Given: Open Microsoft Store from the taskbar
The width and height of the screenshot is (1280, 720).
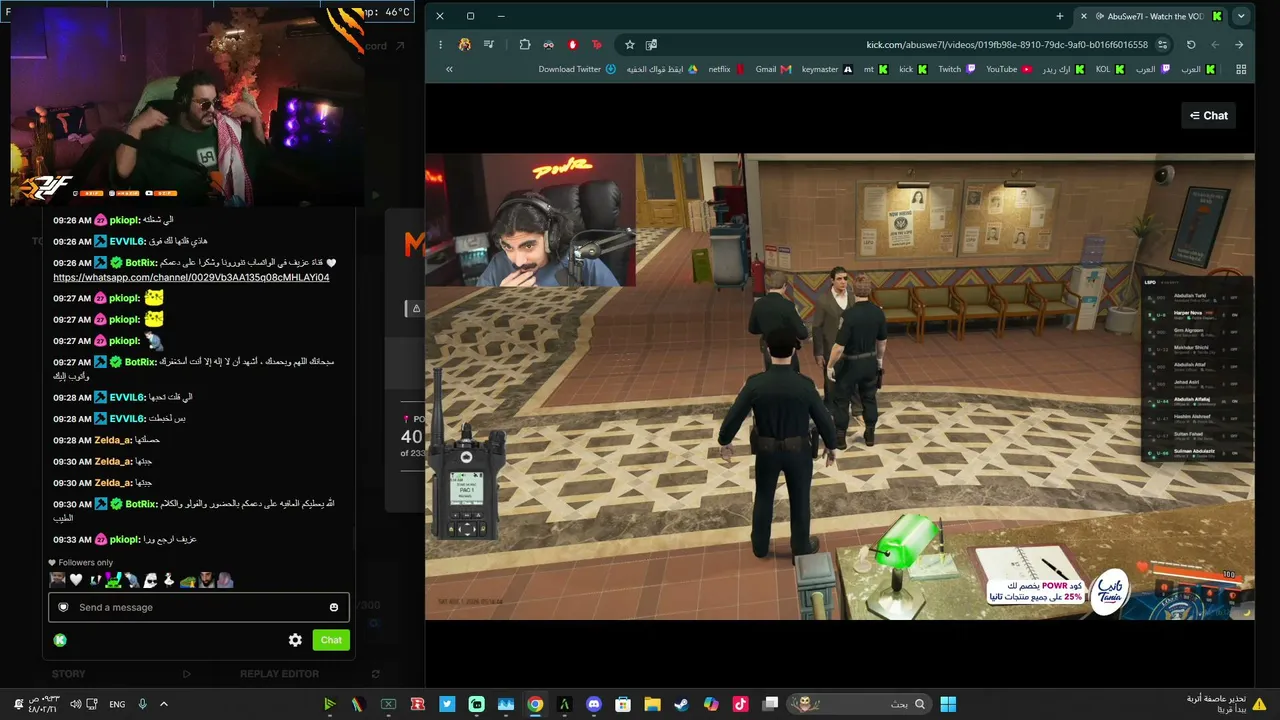Looking at the screenshot, I should pyautogui.click(x=623, y=704).
